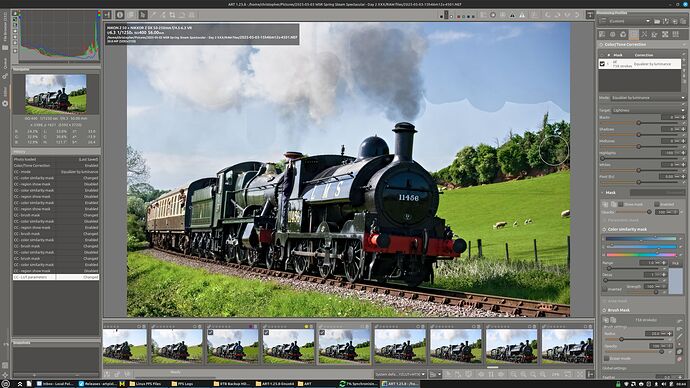This screenshot has width=690, height=388.
Task: Select the Crop tool in the toolbar
Action: (172, 15)
